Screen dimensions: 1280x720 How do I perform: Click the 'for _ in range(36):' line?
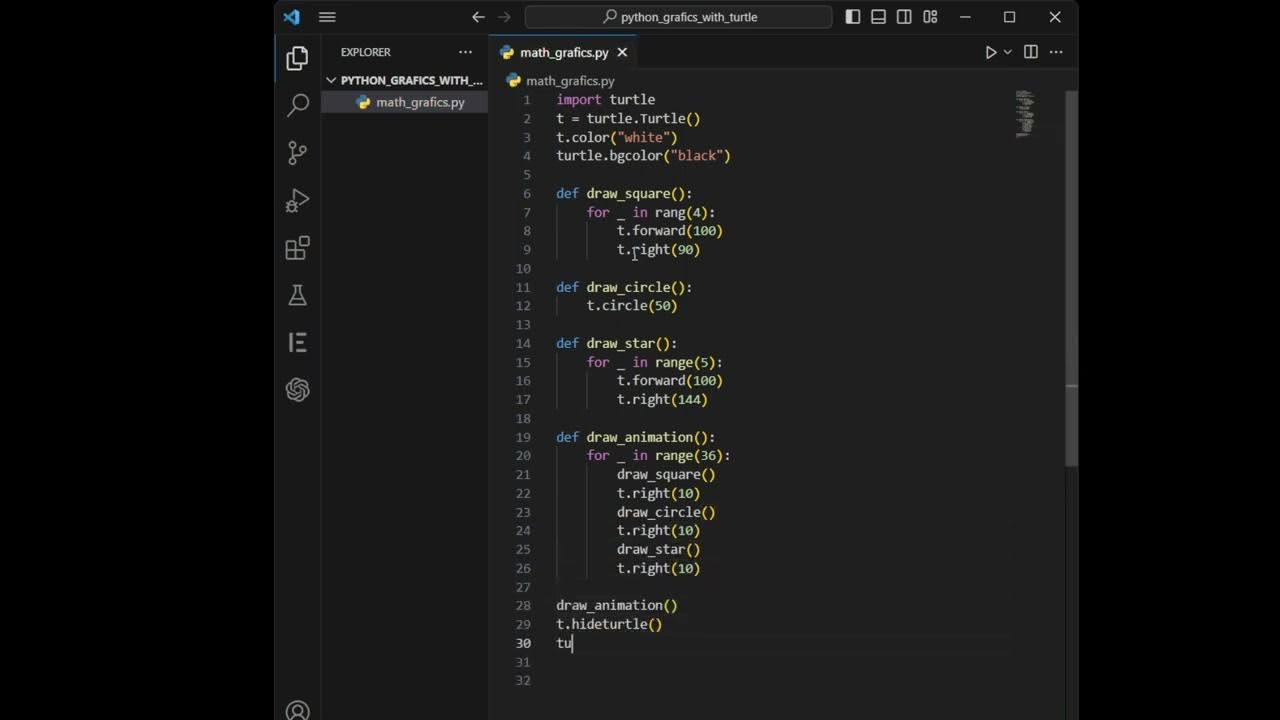[659, 455]
